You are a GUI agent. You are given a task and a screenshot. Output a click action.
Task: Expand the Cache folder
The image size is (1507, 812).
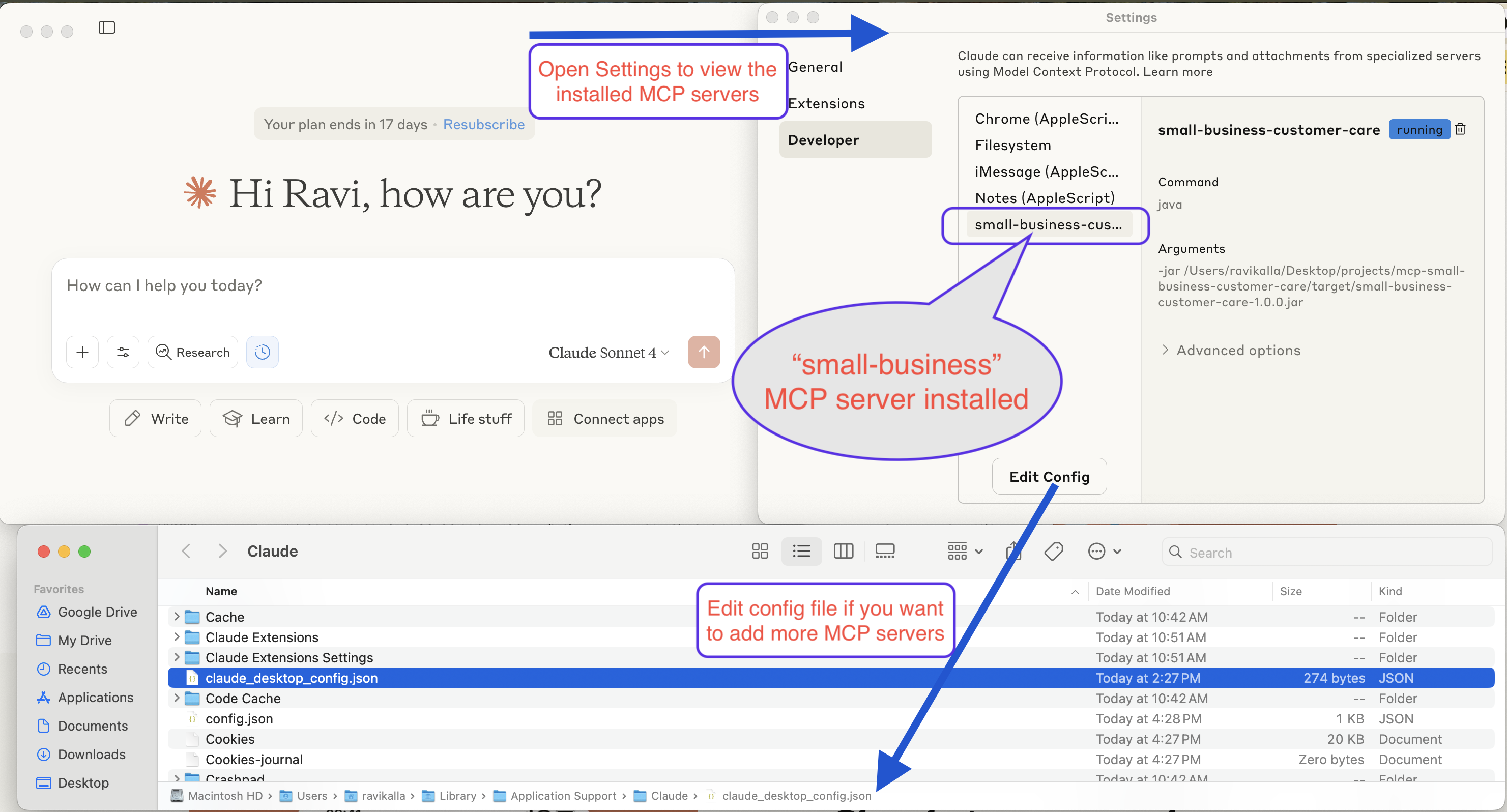[x=177, y=617]
